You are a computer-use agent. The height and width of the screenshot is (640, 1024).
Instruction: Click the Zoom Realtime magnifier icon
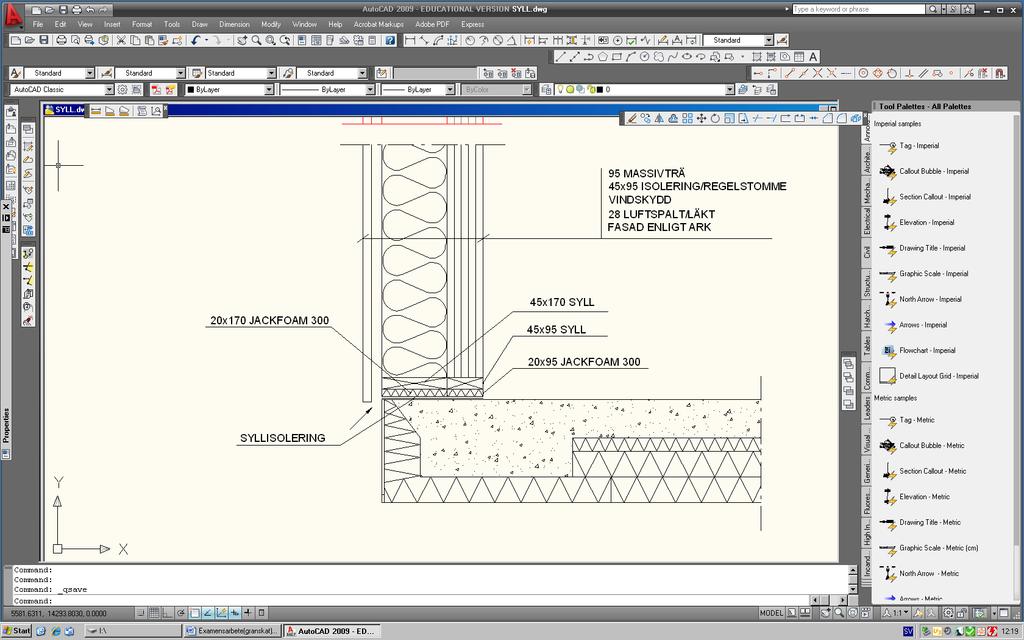(256, 40)
